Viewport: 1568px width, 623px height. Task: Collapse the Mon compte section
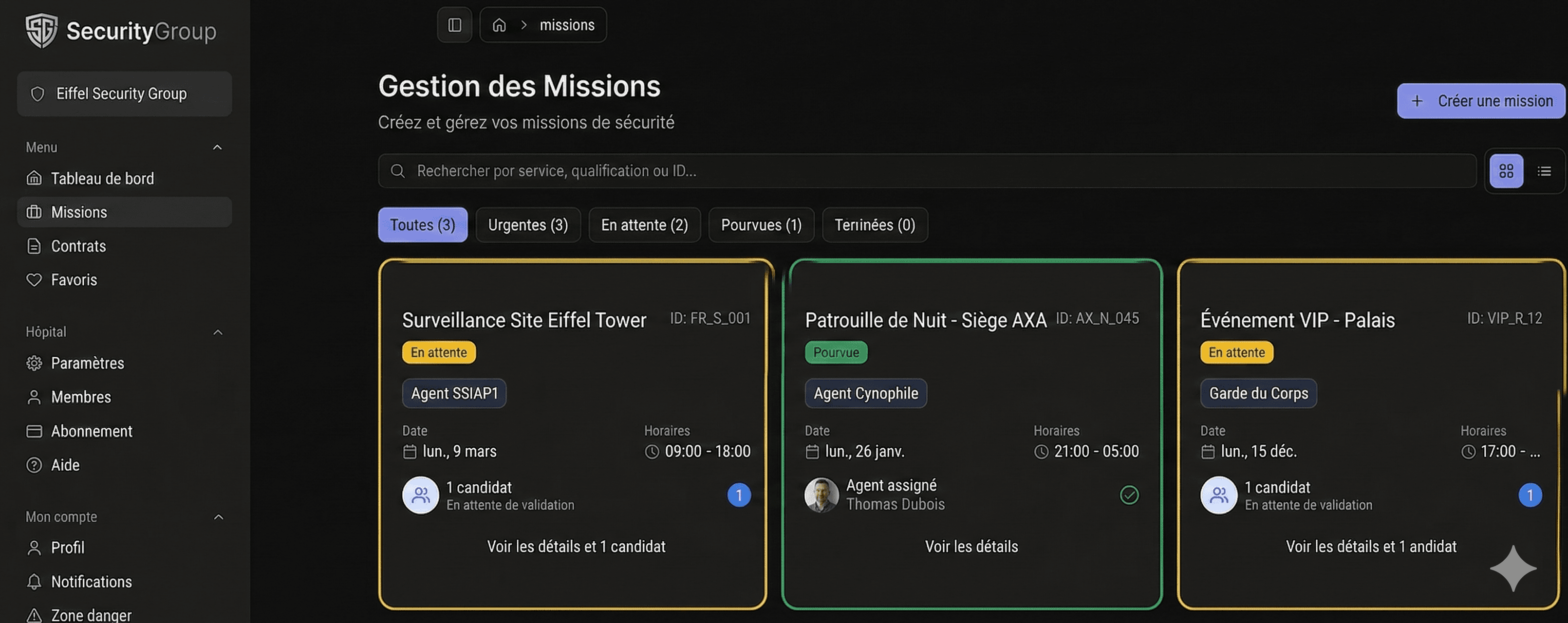(x=217, y=516)
